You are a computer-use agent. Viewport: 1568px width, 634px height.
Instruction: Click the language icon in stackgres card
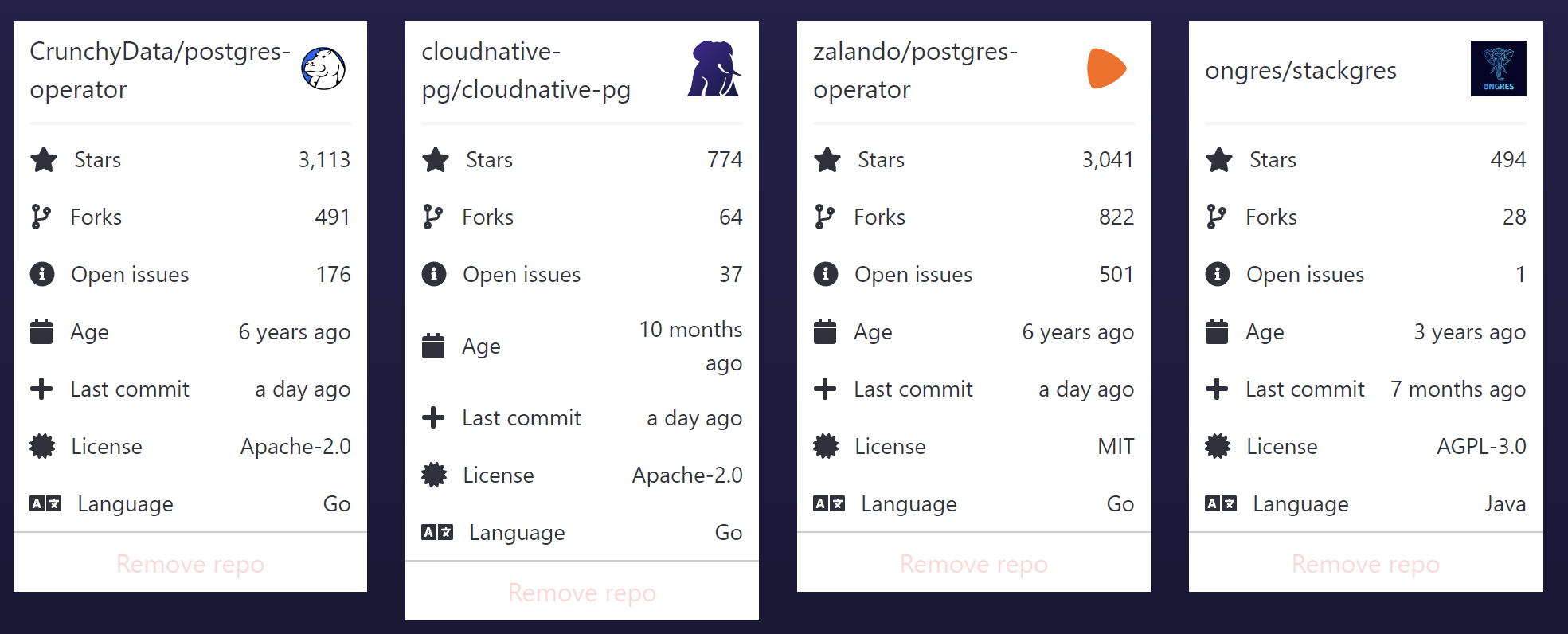1221,503
